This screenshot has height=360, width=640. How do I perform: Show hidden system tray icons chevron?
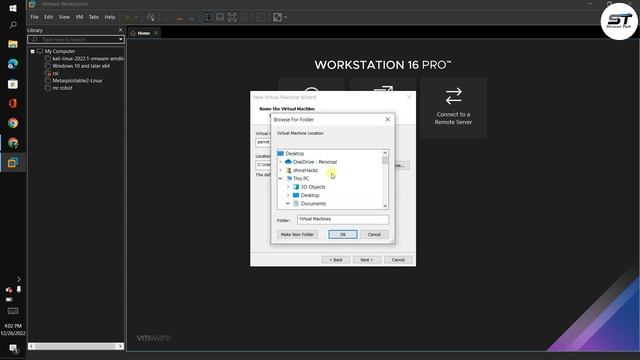(x=19, y=280)
